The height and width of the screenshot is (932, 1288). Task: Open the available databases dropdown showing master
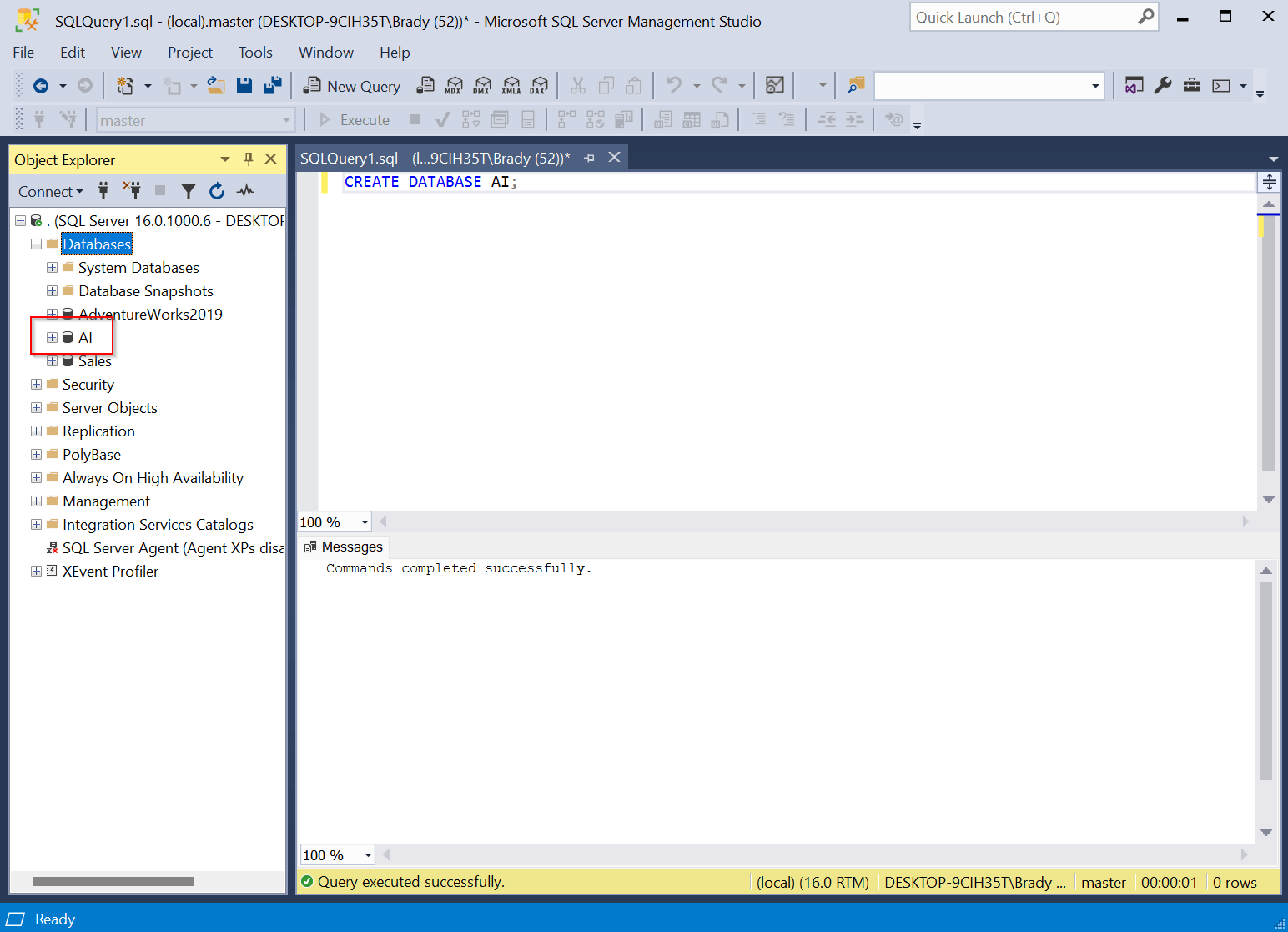[284, 119]
